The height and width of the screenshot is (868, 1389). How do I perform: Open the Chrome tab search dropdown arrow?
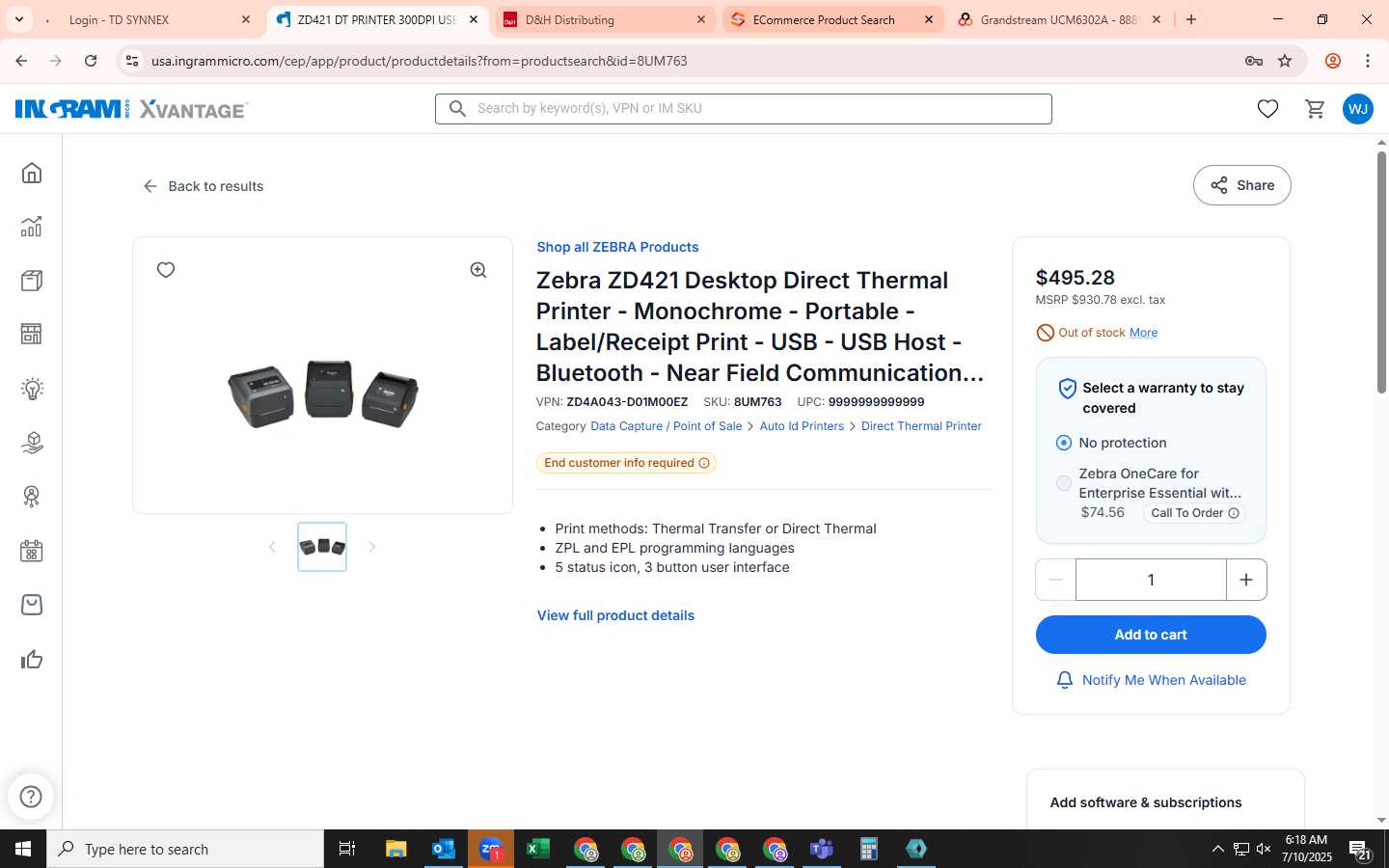19,19
